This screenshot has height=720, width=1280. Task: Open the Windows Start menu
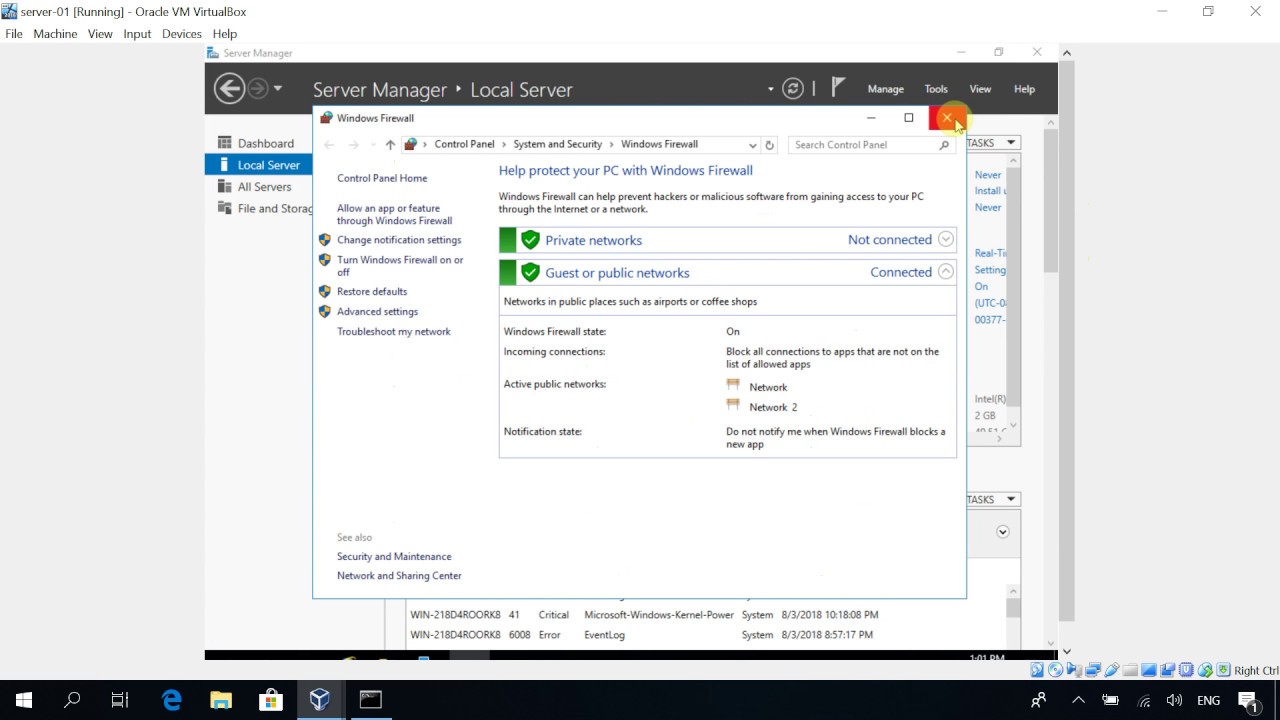click(x=24, y=700)
